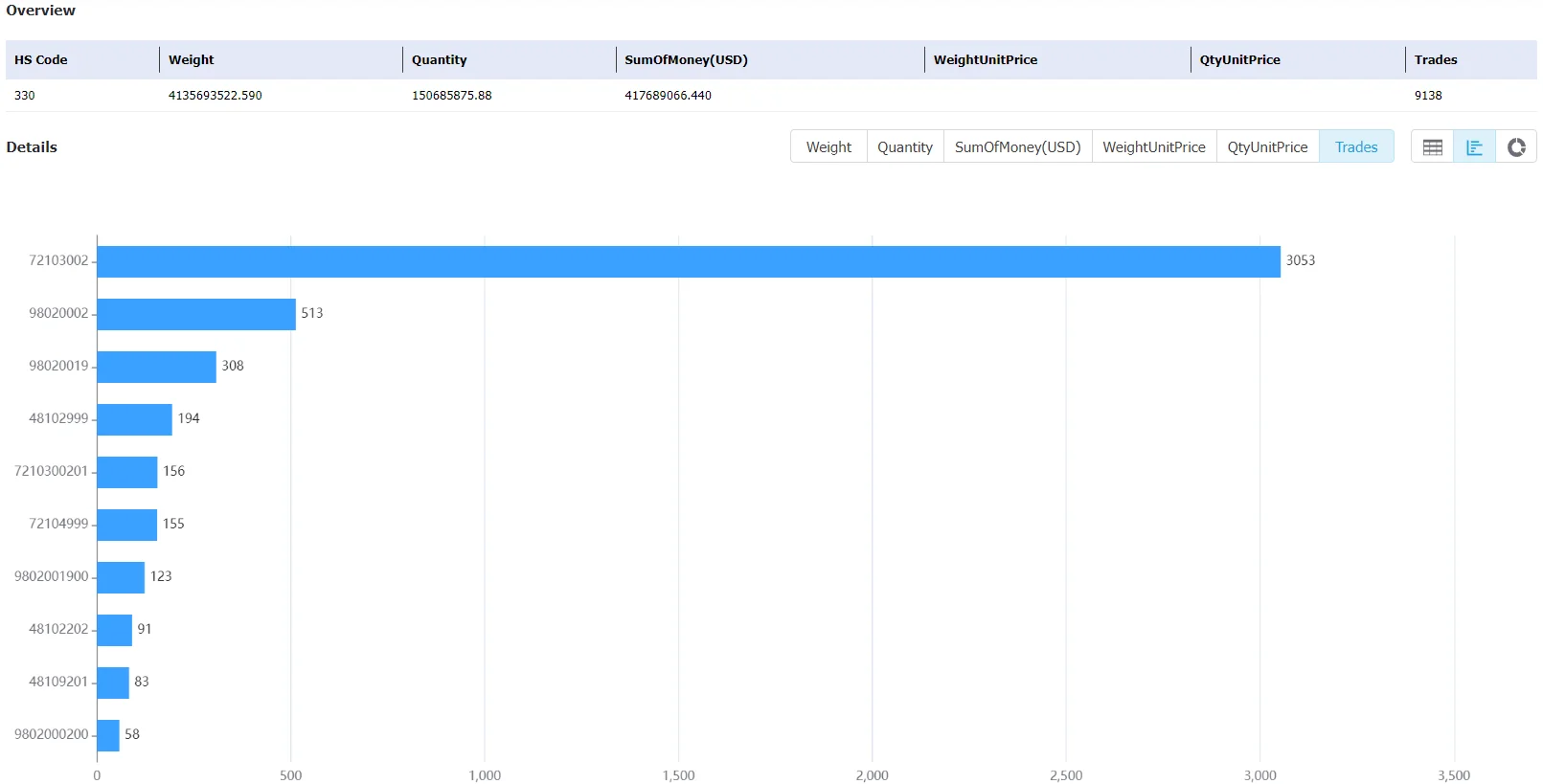Click the bar for 72103002

pyautogui.click(x=689, y=261)
